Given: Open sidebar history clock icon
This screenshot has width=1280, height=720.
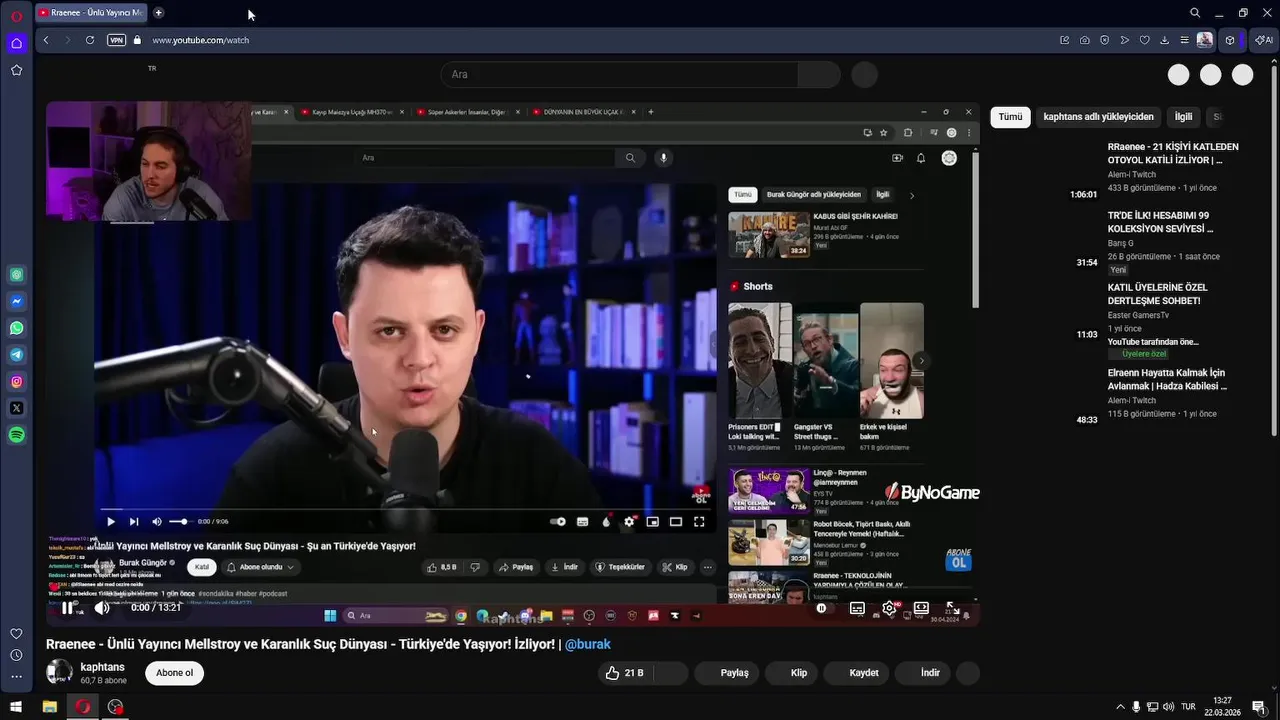Looking at the screenshot, I should click(x=16, y=655).
